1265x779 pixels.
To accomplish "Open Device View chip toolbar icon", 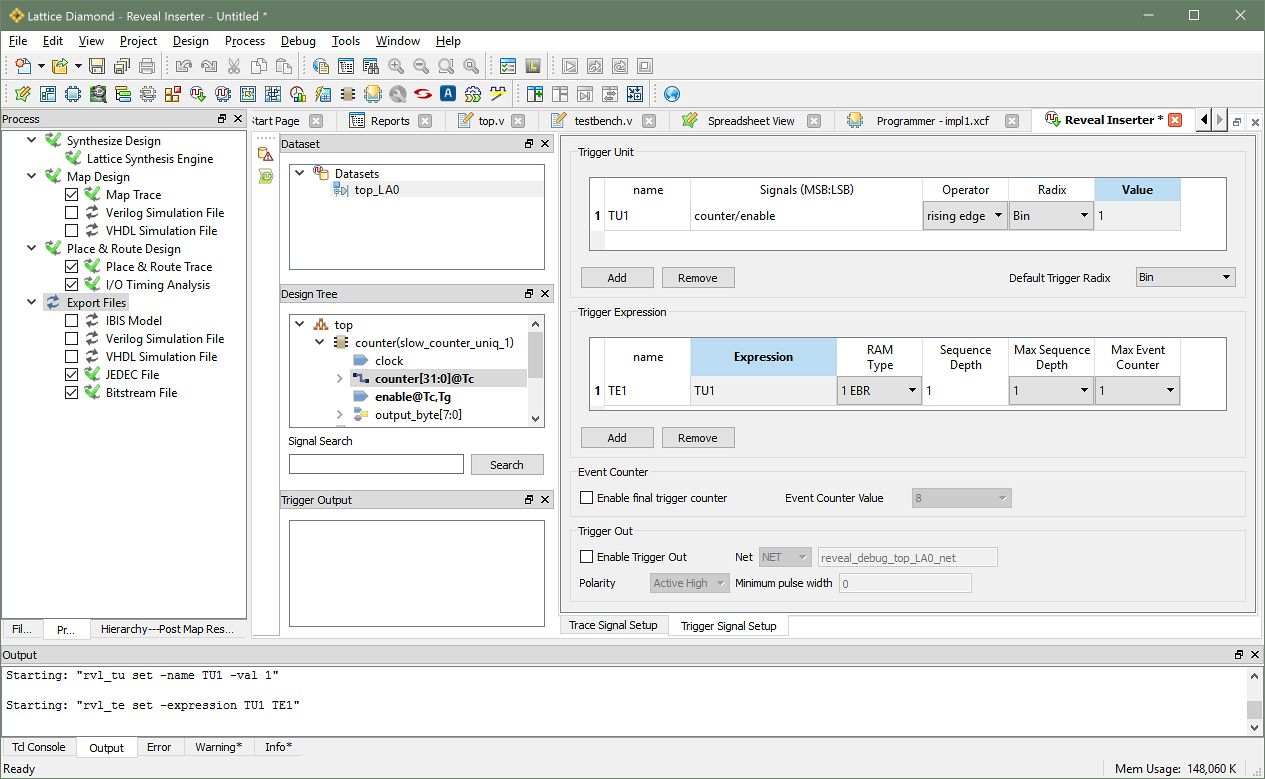I will 73,94.
